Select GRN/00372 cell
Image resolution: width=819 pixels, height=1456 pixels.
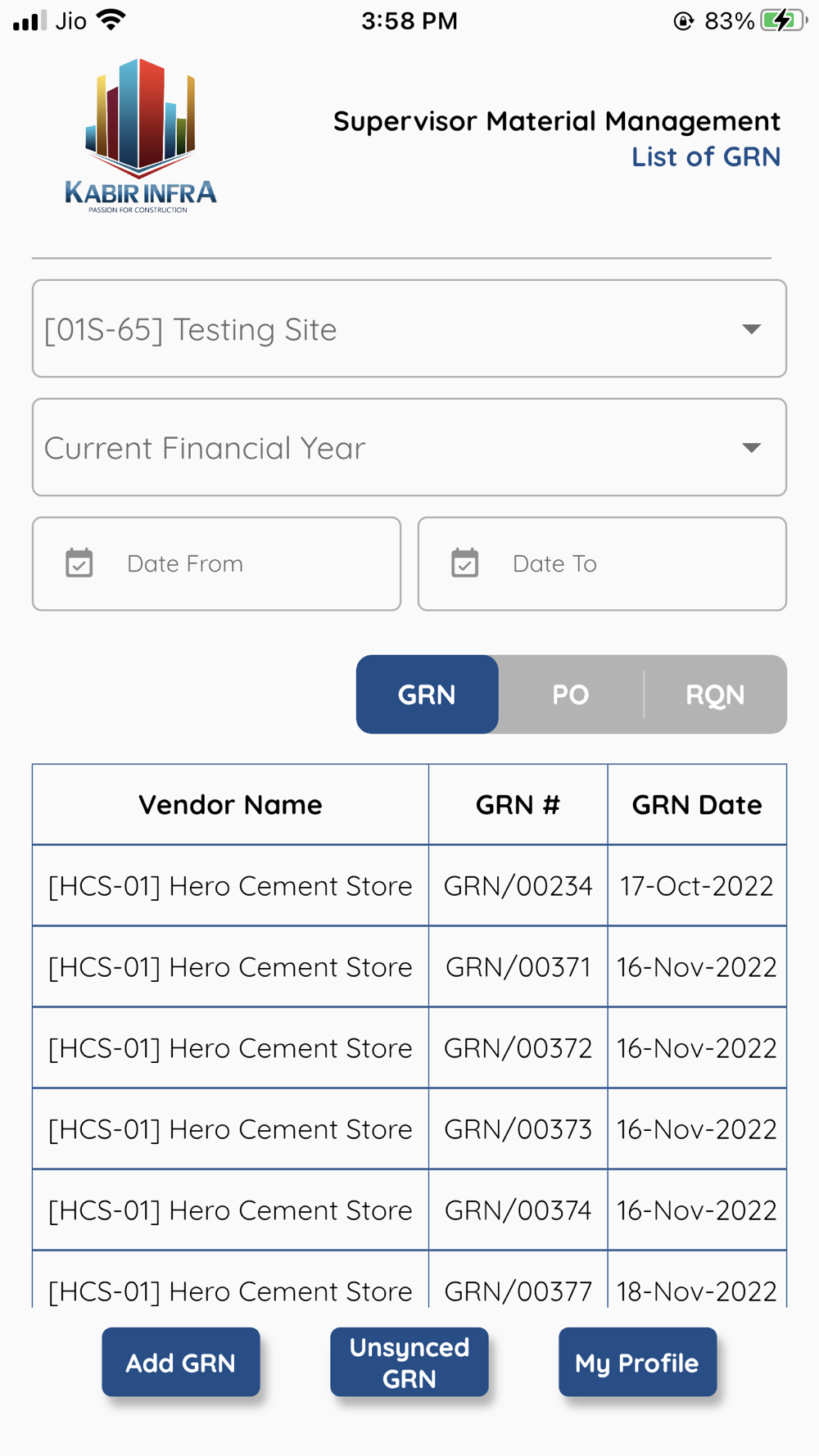click(518, 1048)
